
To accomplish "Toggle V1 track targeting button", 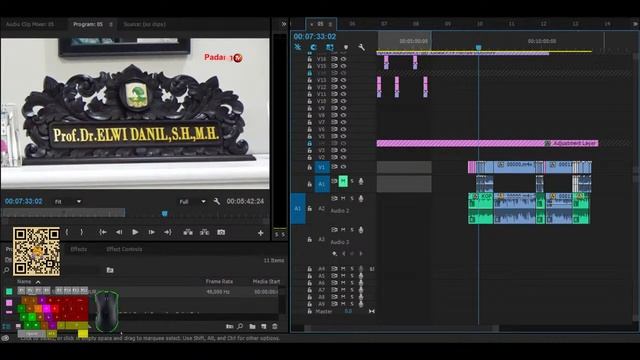I will [x=322, y=167].
